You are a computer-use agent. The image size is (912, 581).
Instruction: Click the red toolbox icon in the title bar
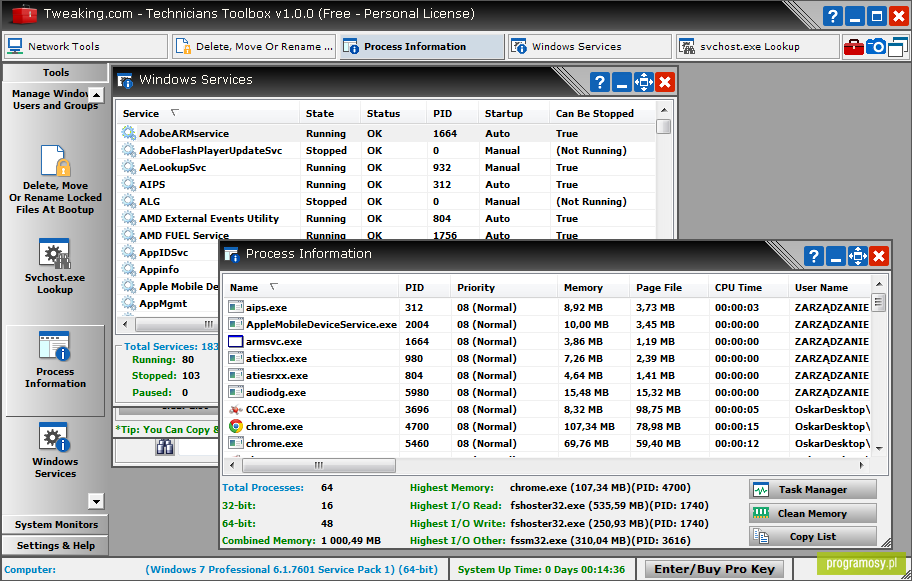click(23, 15)
